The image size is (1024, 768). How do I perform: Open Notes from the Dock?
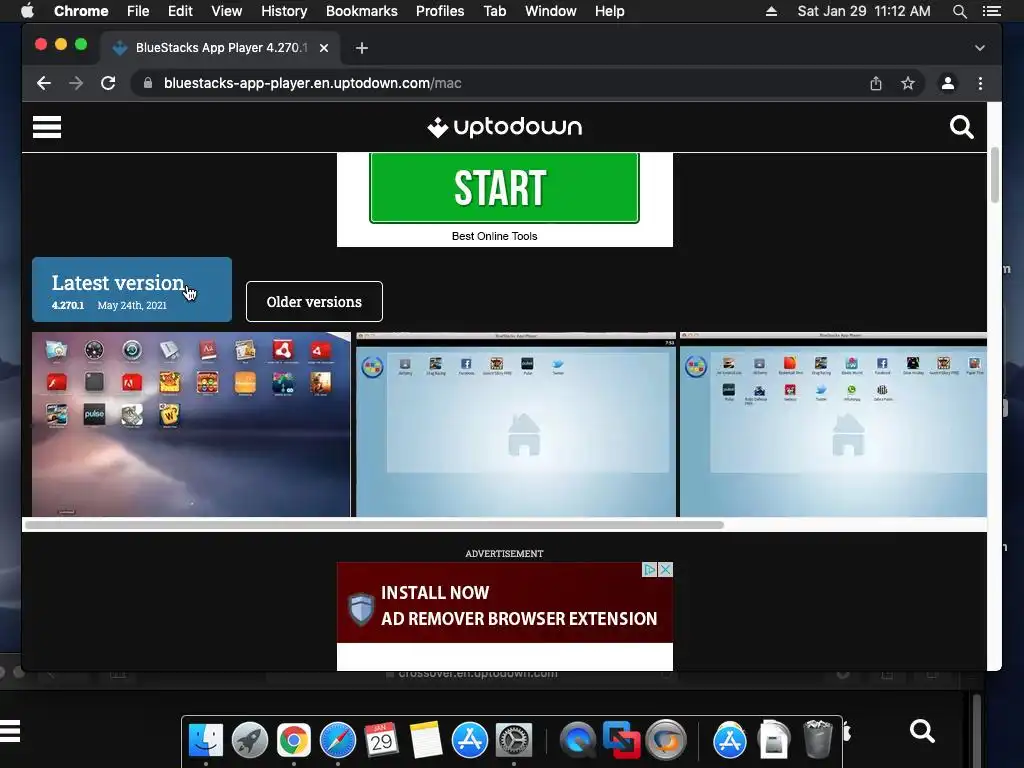pos(426,741)
